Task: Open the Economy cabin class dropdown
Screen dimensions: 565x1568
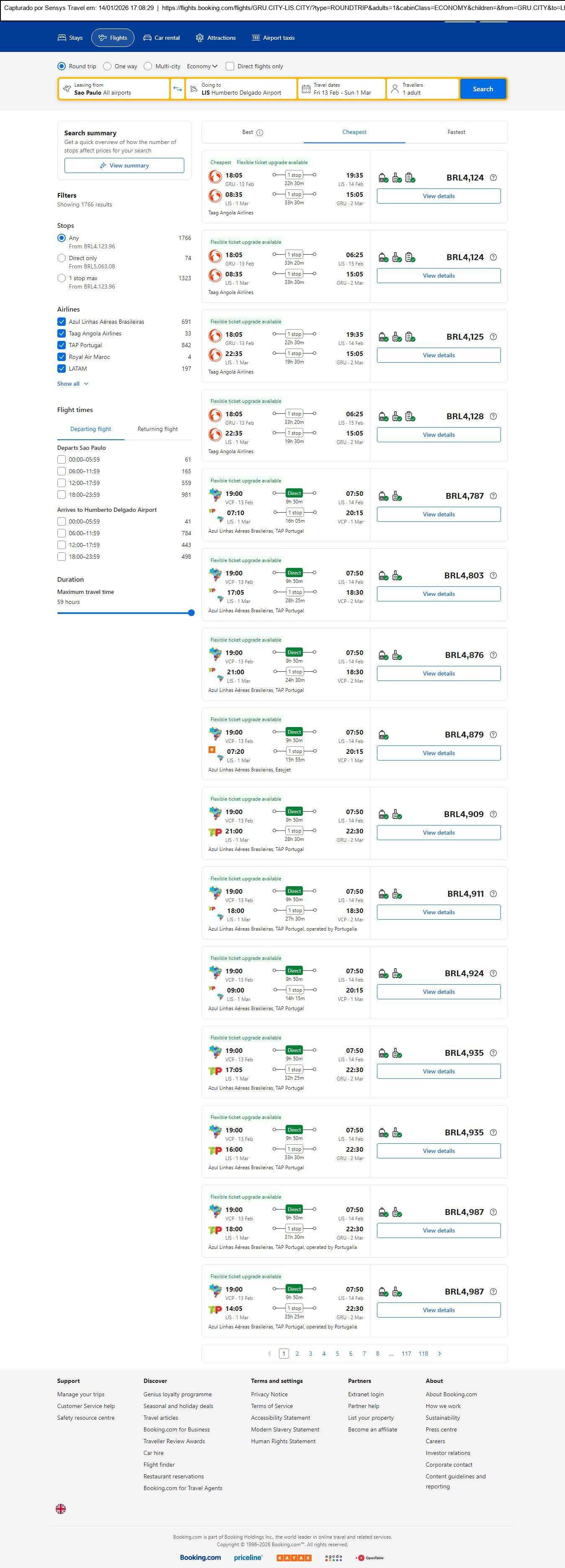Action: (x=201, y=66)
